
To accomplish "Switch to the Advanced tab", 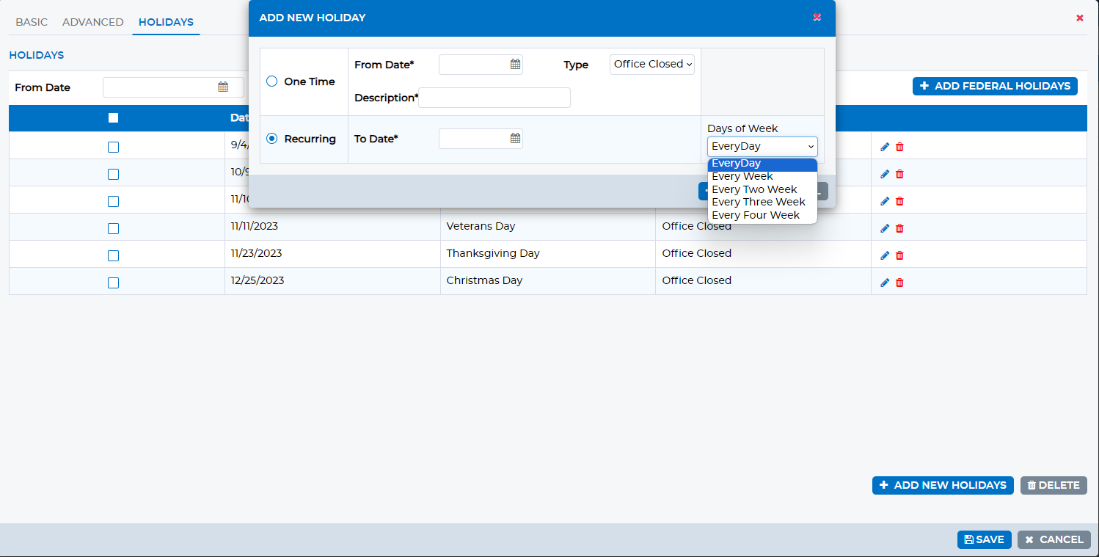I will (x=93, y=22).
